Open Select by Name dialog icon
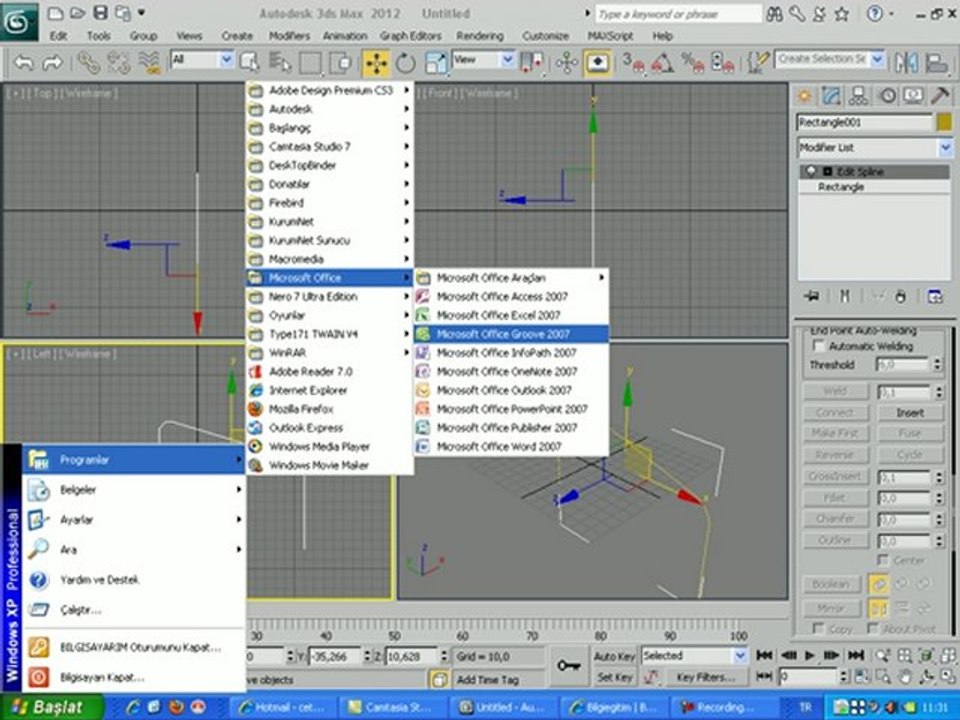Image resolution: width=960 pixels, height=720 pixels. (x=280, y=62)
